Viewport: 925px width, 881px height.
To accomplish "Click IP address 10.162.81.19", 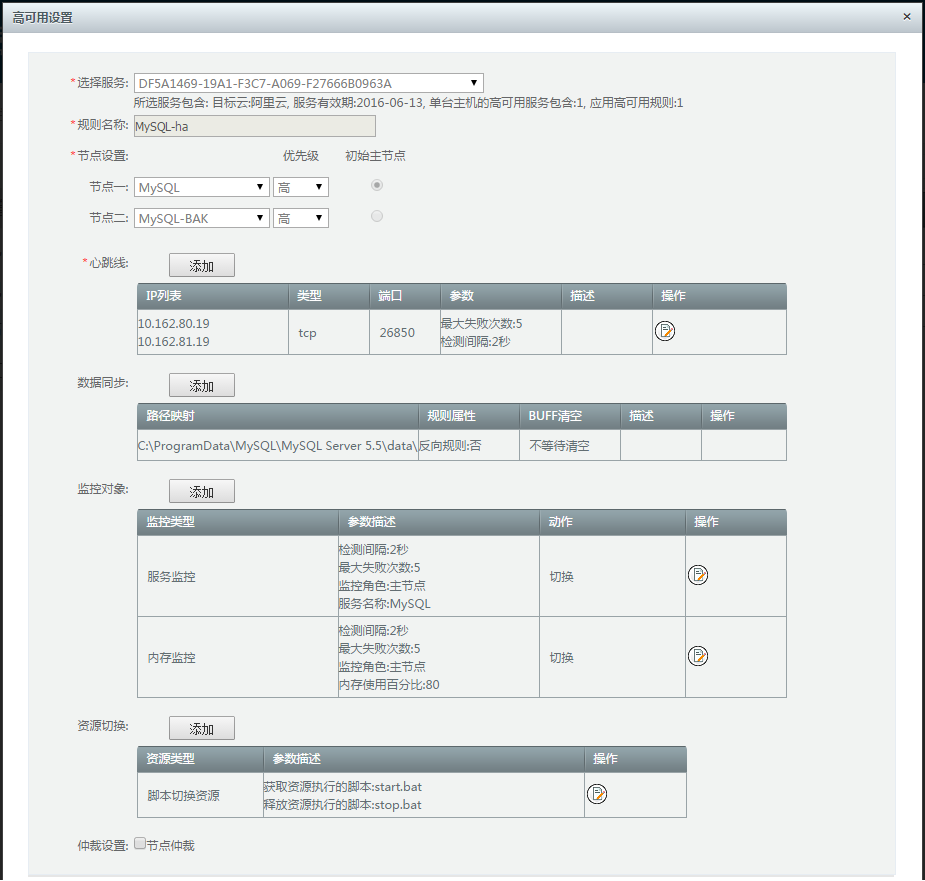I will [x=173, y=341].
